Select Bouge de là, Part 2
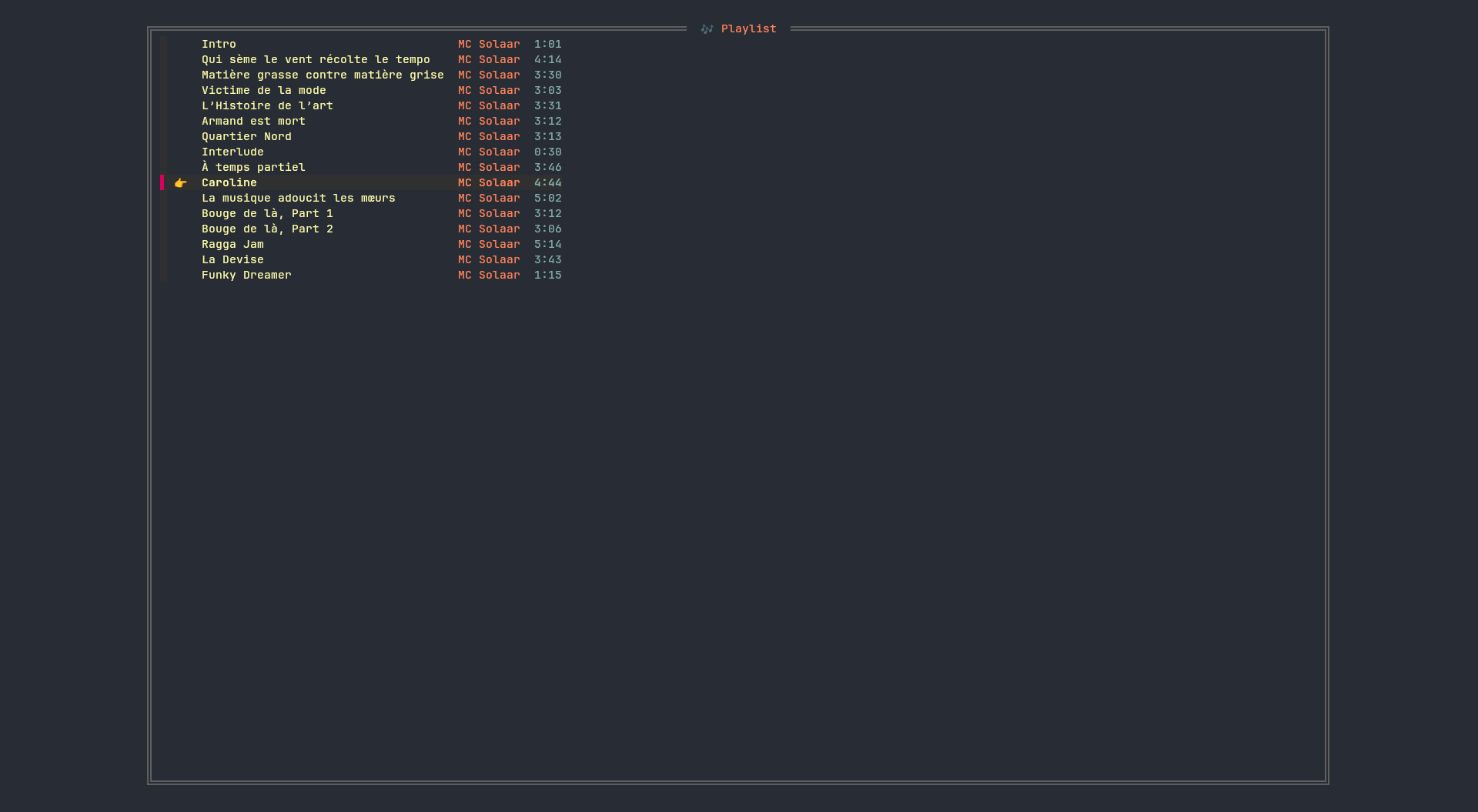Screen dimensions: 1478x812 pos(267,229)
